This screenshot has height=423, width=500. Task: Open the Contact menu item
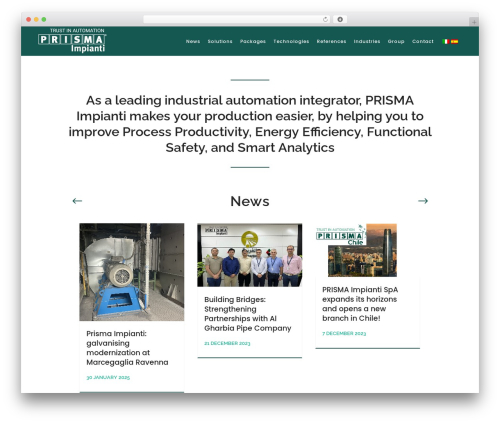[x=423, y=41]
